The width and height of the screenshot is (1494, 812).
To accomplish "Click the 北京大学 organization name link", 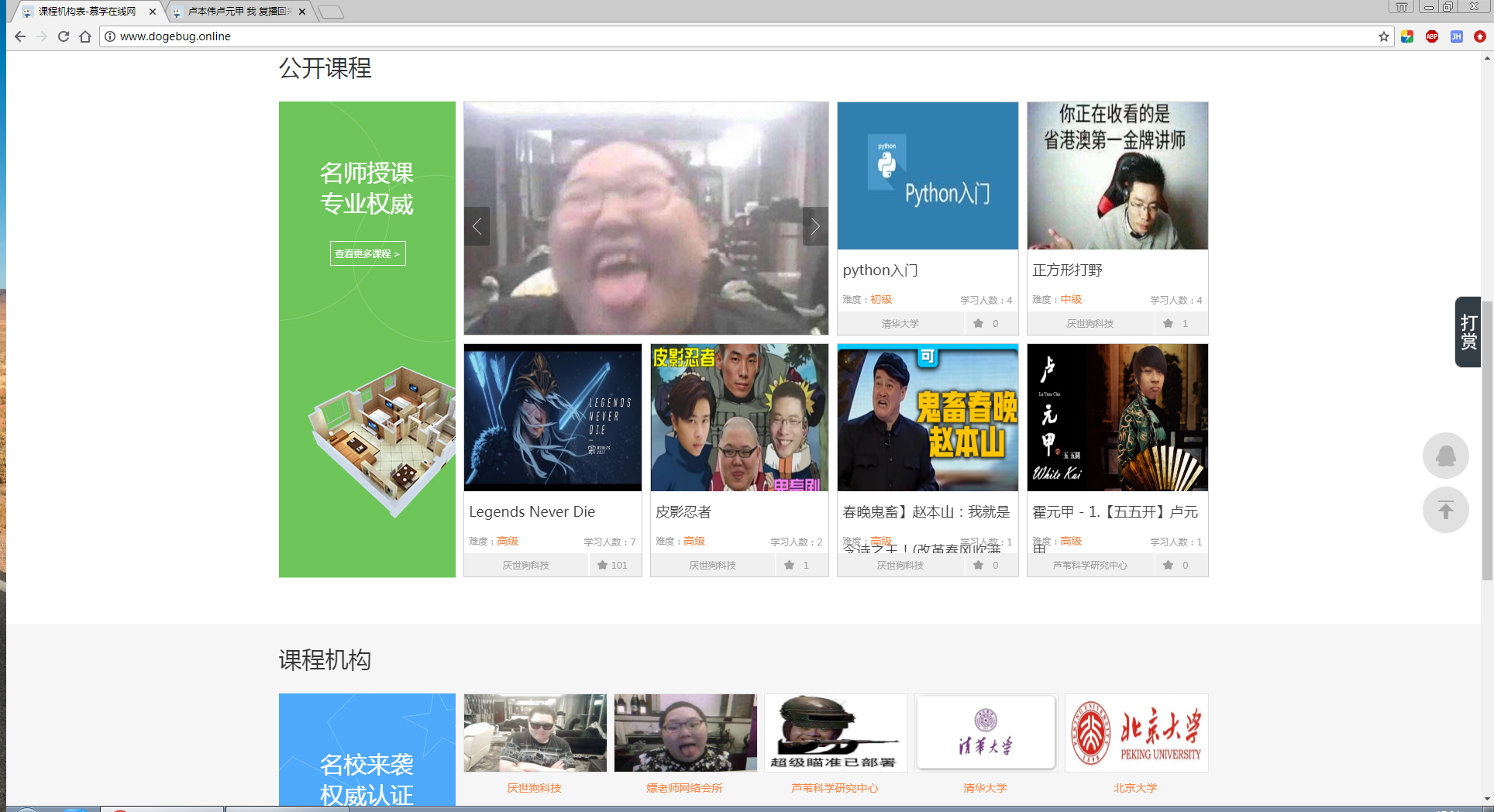I will tap(1135, 788).
